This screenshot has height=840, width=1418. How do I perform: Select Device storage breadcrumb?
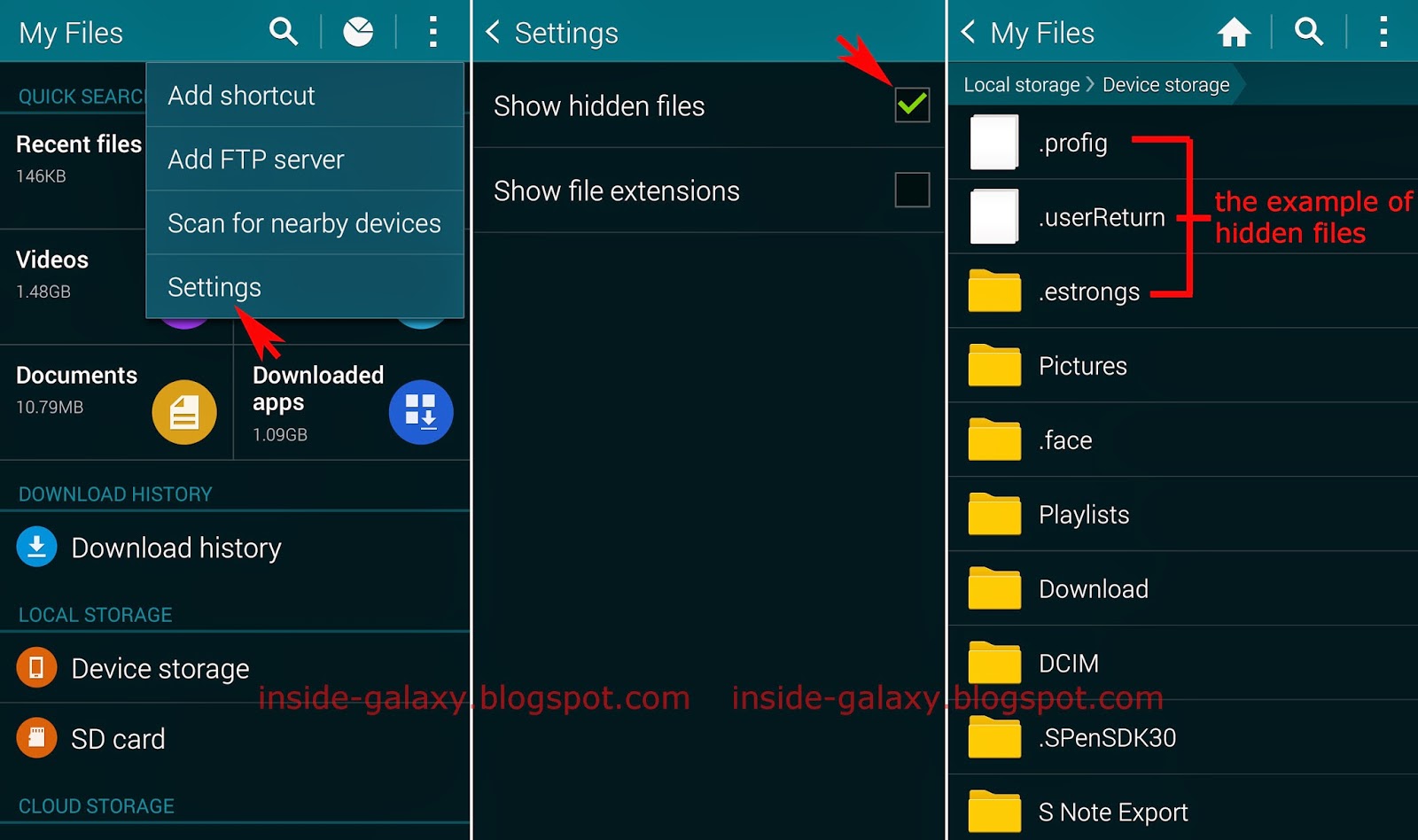coord(1166,85)
